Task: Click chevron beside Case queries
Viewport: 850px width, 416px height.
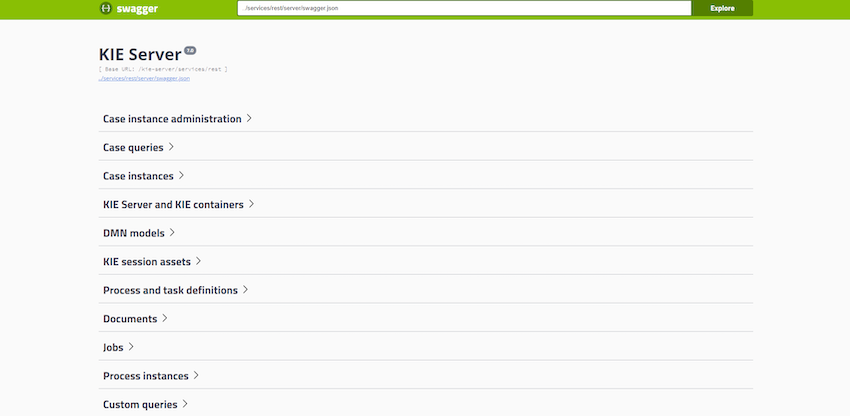Action: tap(171, 147)
